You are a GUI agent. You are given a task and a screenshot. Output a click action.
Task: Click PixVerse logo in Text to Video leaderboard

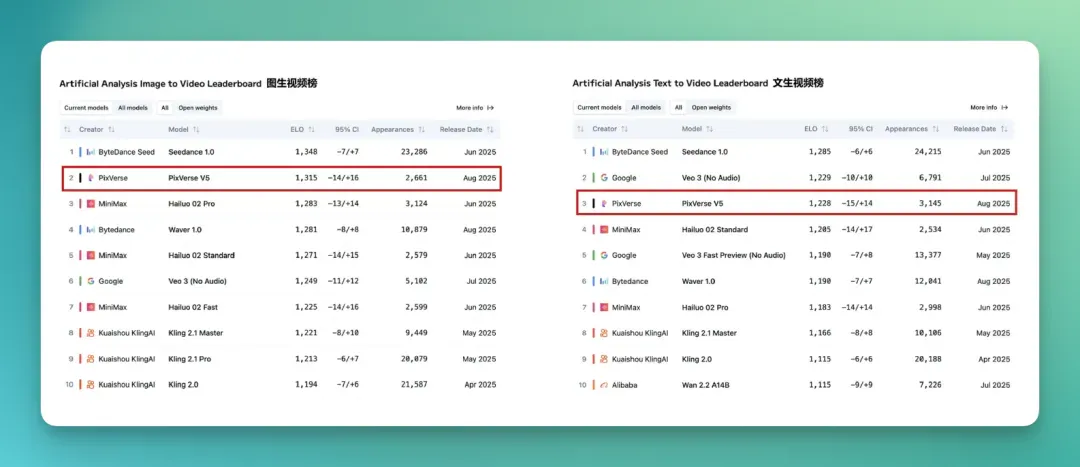click(x=604, y=204)
